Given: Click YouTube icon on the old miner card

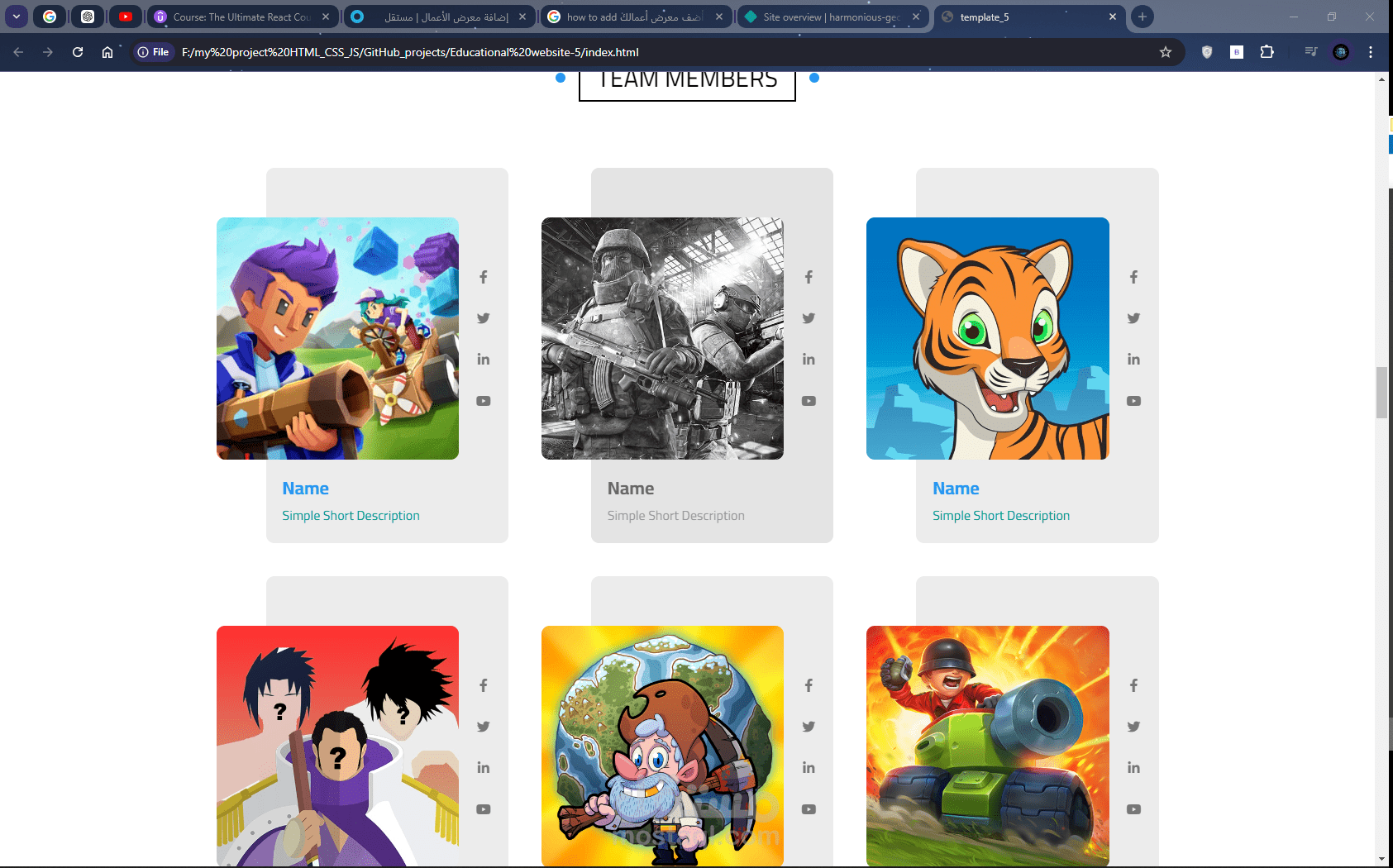Looking at the screenshot, I should click(x=809, y=809).
